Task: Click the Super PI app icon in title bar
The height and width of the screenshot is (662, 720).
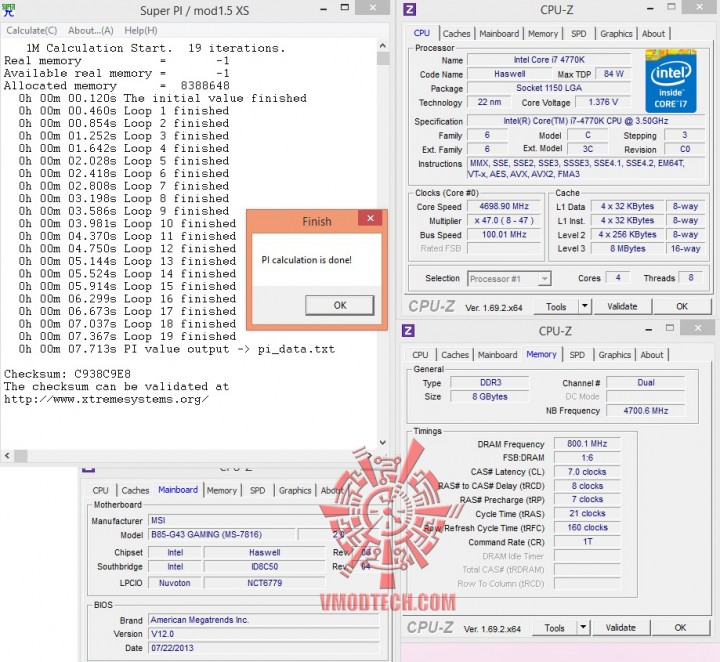Action: pyautogui.click(x=8, y=10)
